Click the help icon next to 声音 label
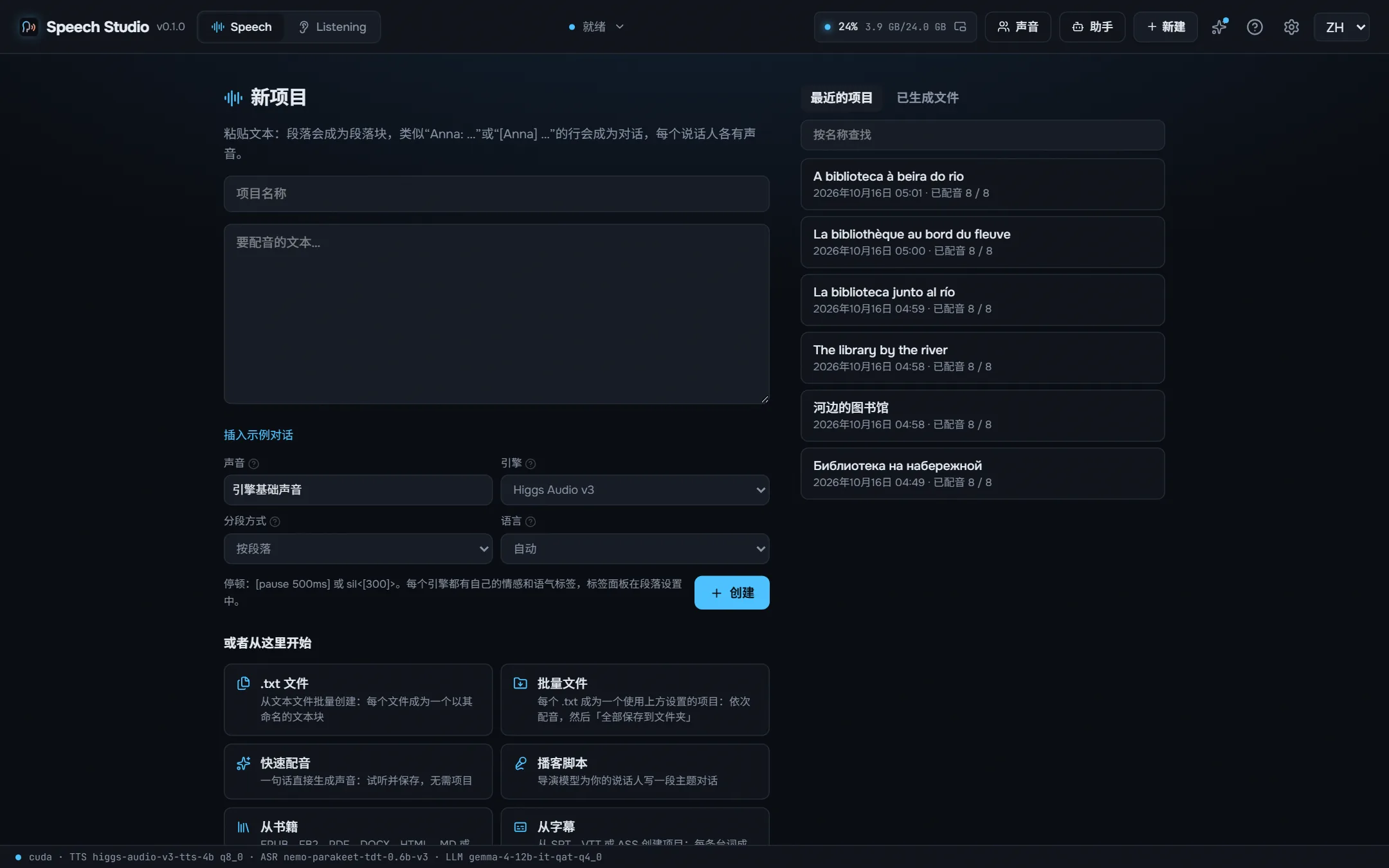 pyautogui.click(x=253, y=464)
